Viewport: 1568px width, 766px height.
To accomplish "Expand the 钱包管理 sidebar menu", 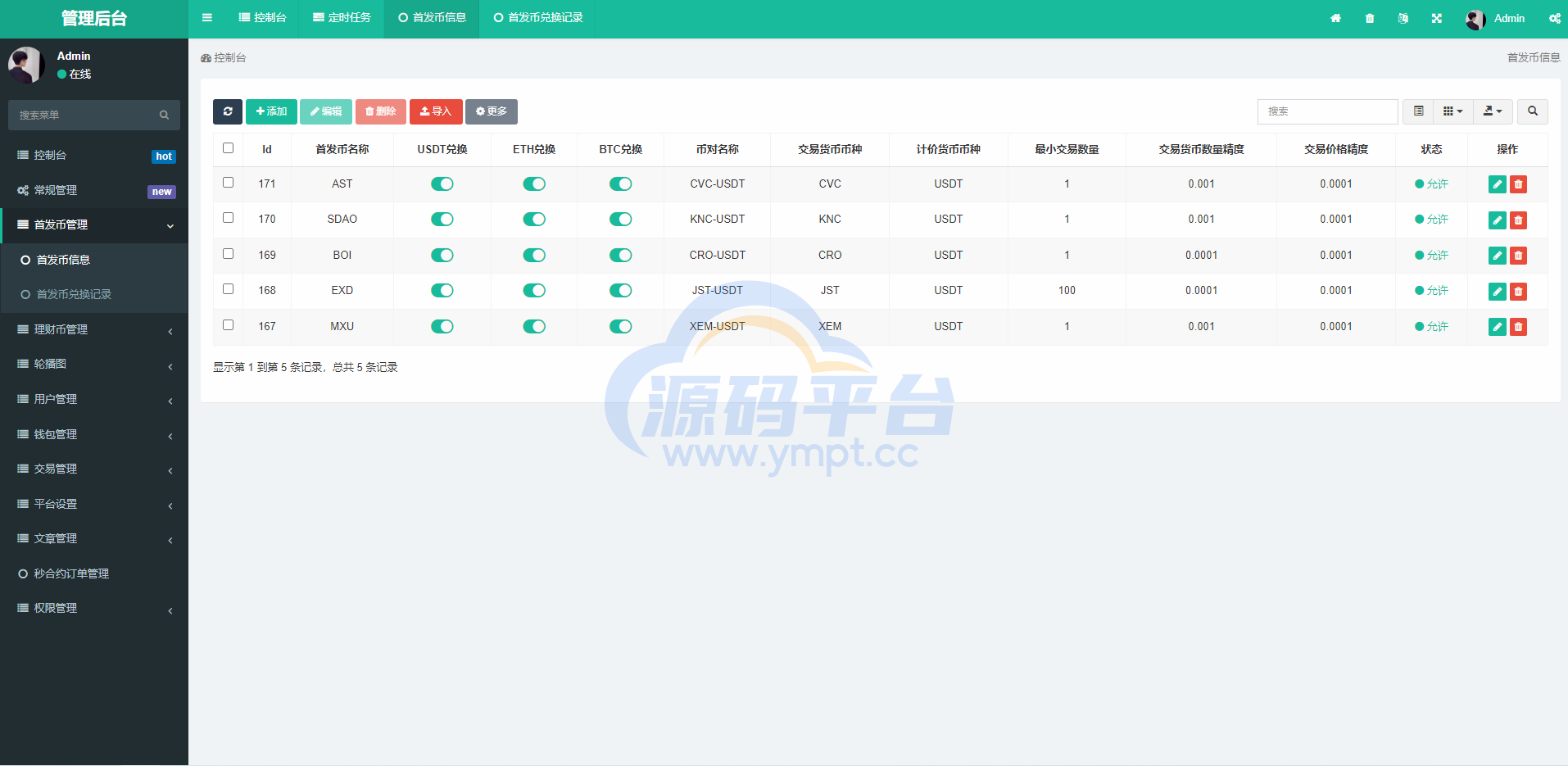I will pyautogui.click(x=94, y=435).
